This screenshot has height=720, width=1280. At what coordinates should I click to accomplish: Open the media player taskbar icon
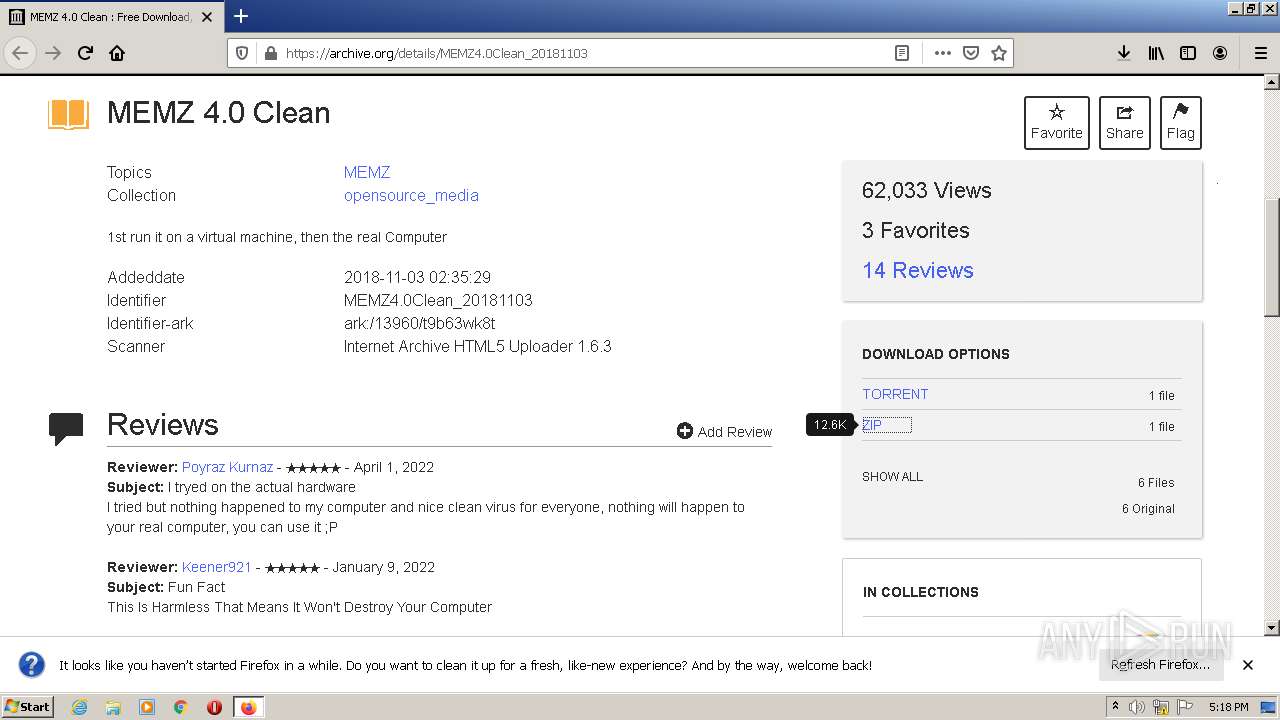pos(147,707)
